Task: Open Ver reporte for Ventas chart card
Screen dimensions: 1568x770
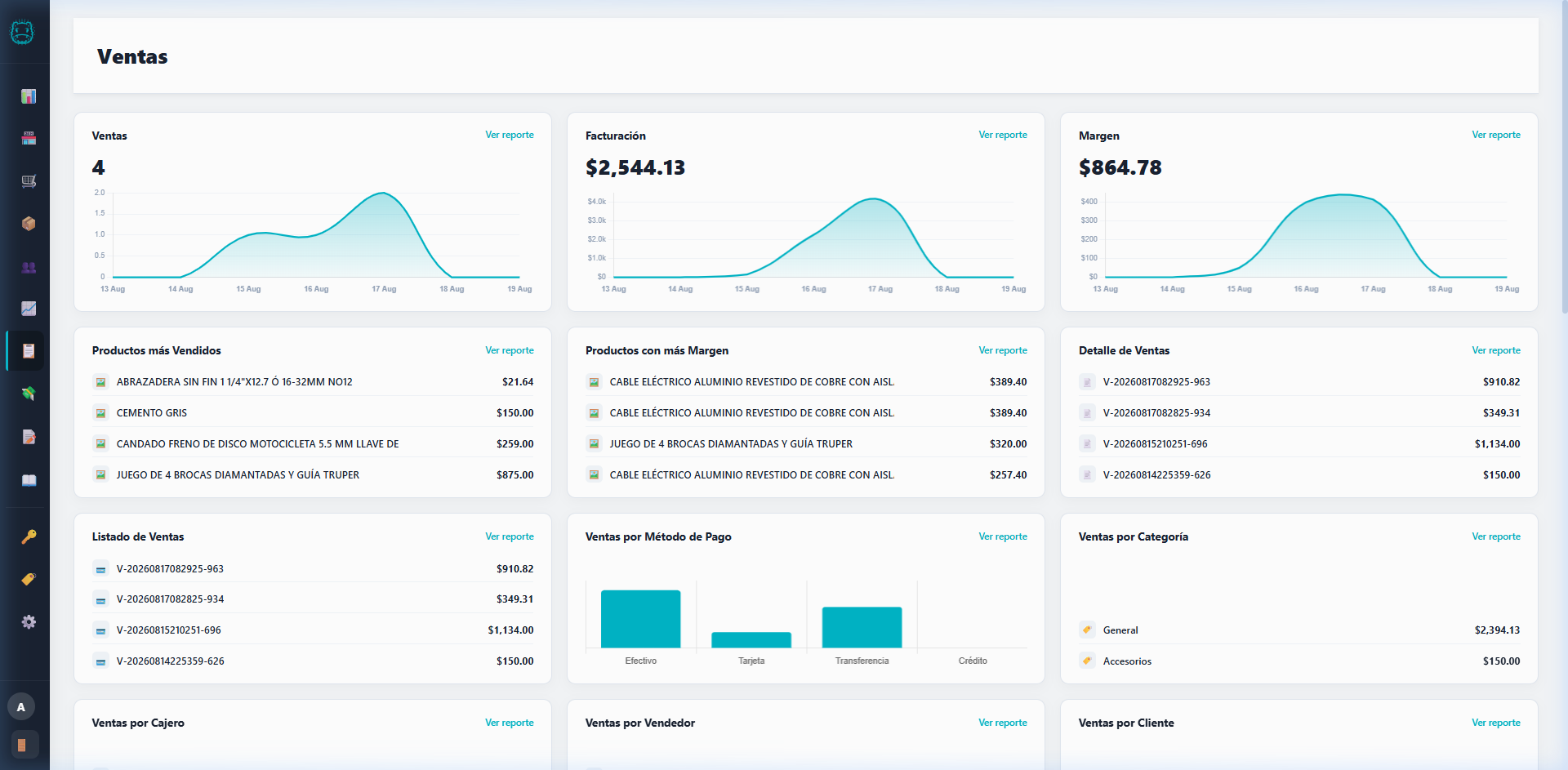Action: (x=510, y=135)
